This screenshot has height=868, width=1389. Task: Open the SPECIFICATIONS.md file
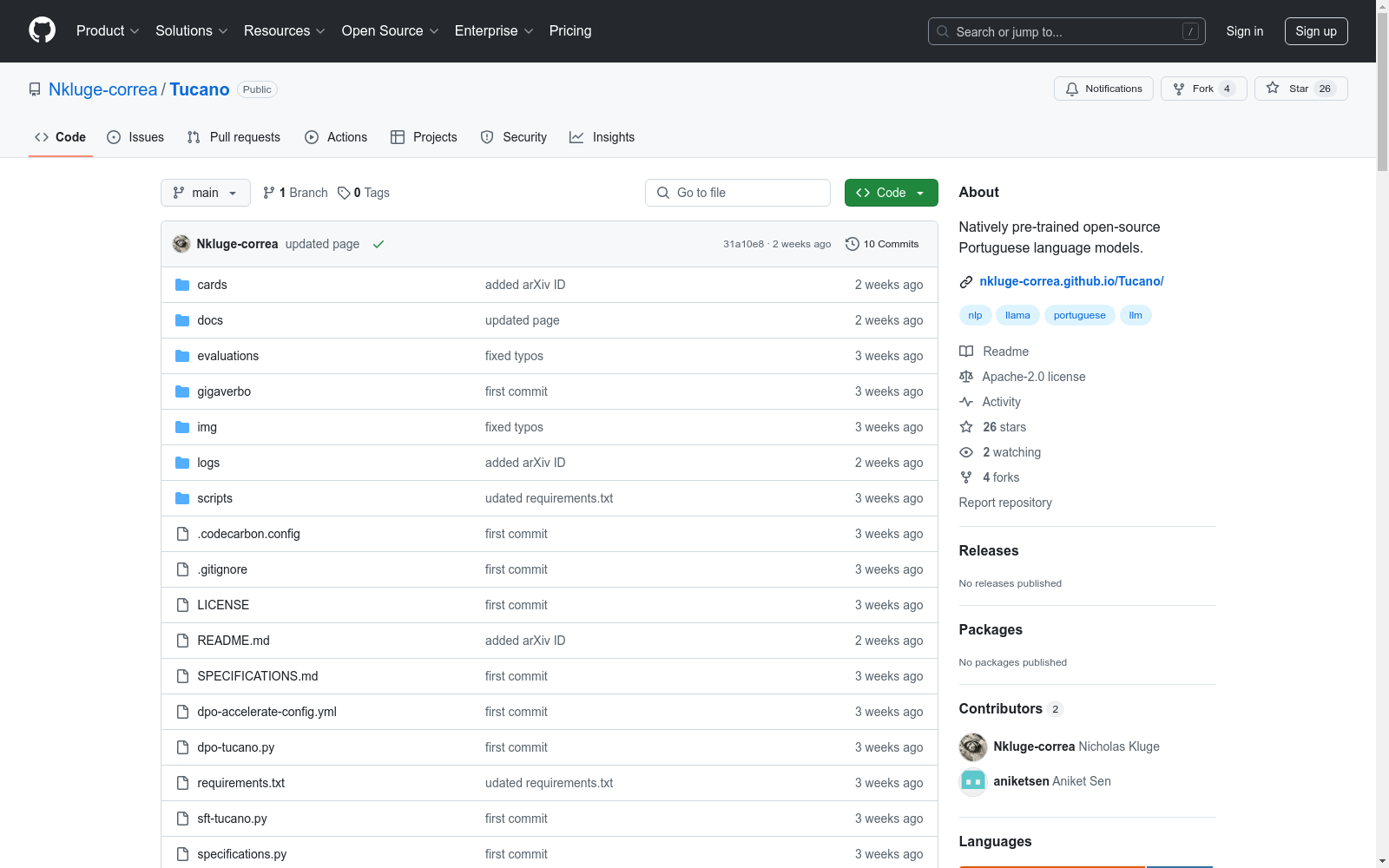(x=258, y=676)
